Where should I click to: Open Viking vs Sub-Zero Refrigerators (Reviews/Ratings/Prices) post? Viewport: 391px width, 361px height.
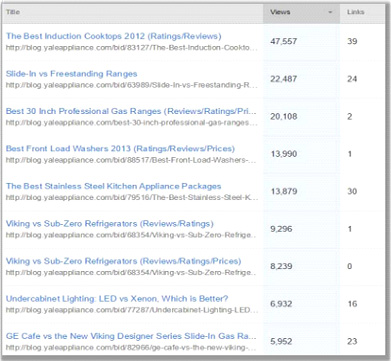123,261
